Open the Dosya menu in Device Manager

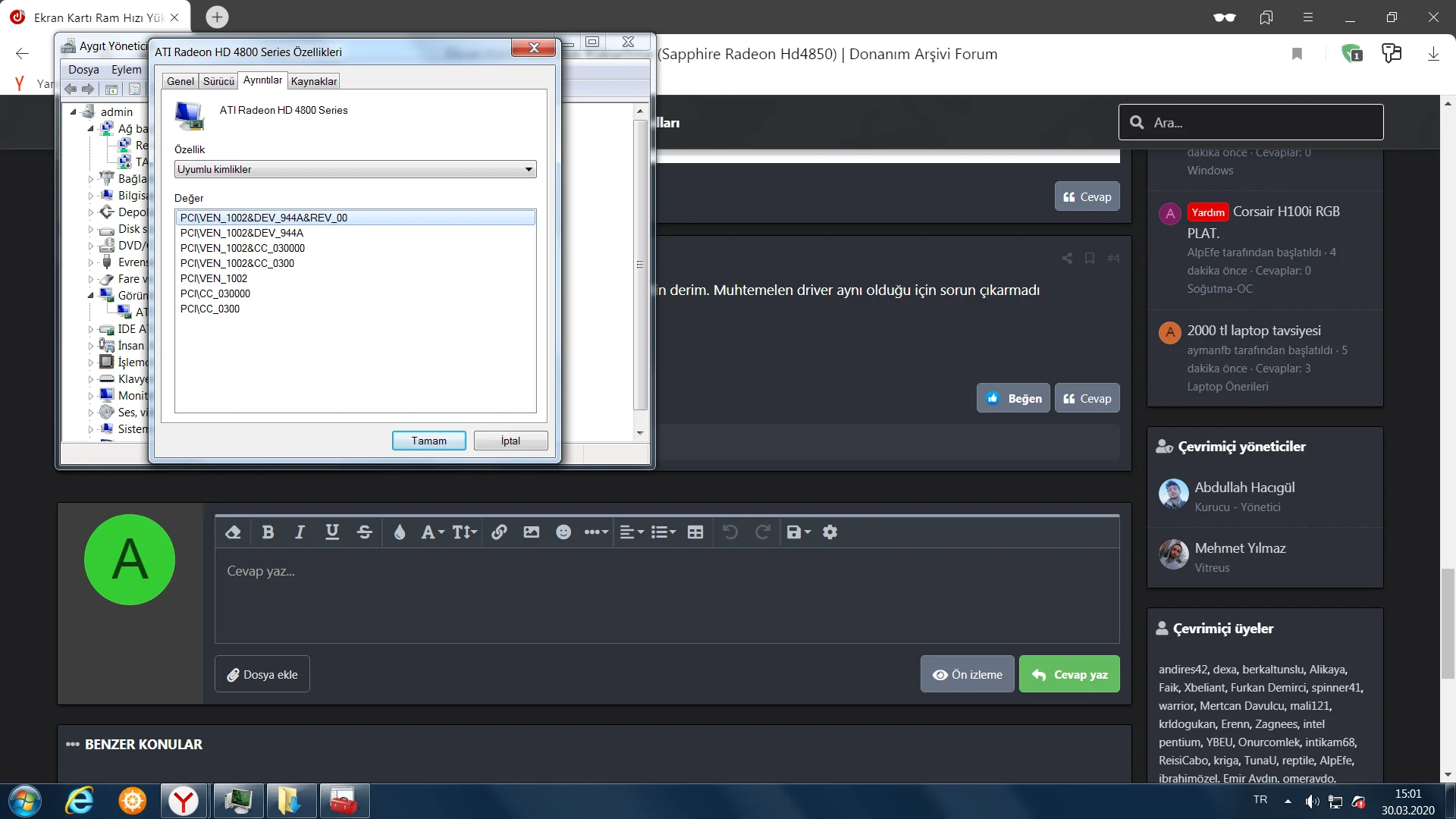tap(83, 69)
